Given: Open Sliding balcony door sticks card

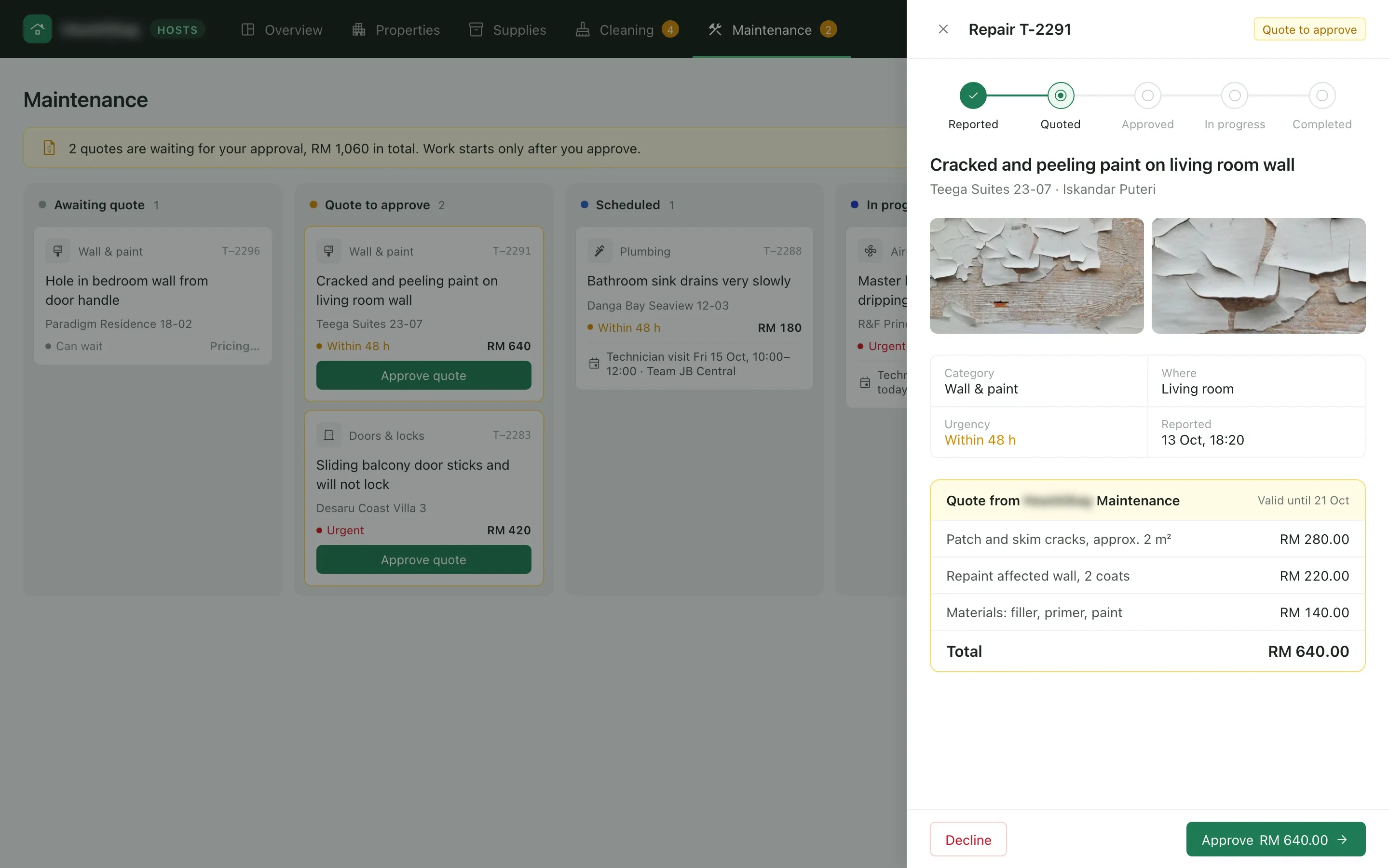Looking at the screenshot, I should pos(423,498).
